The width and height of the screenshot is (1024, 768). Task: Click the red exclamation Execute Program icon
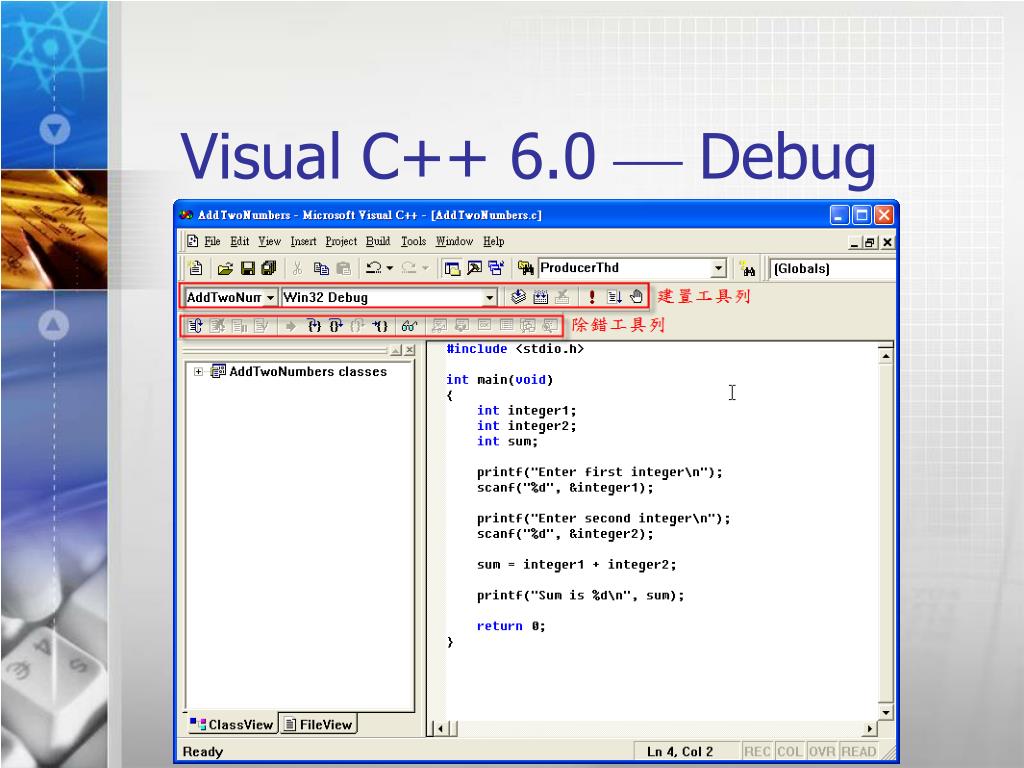point(592,297)
